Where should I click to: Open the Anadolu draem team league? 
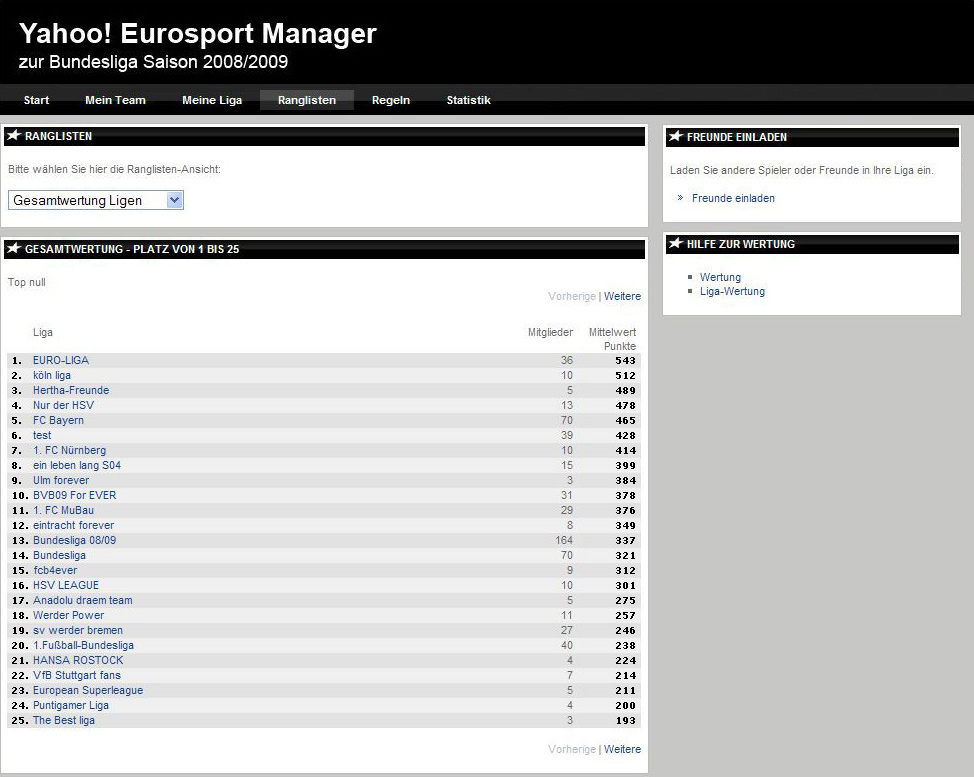tap(83, 600)
